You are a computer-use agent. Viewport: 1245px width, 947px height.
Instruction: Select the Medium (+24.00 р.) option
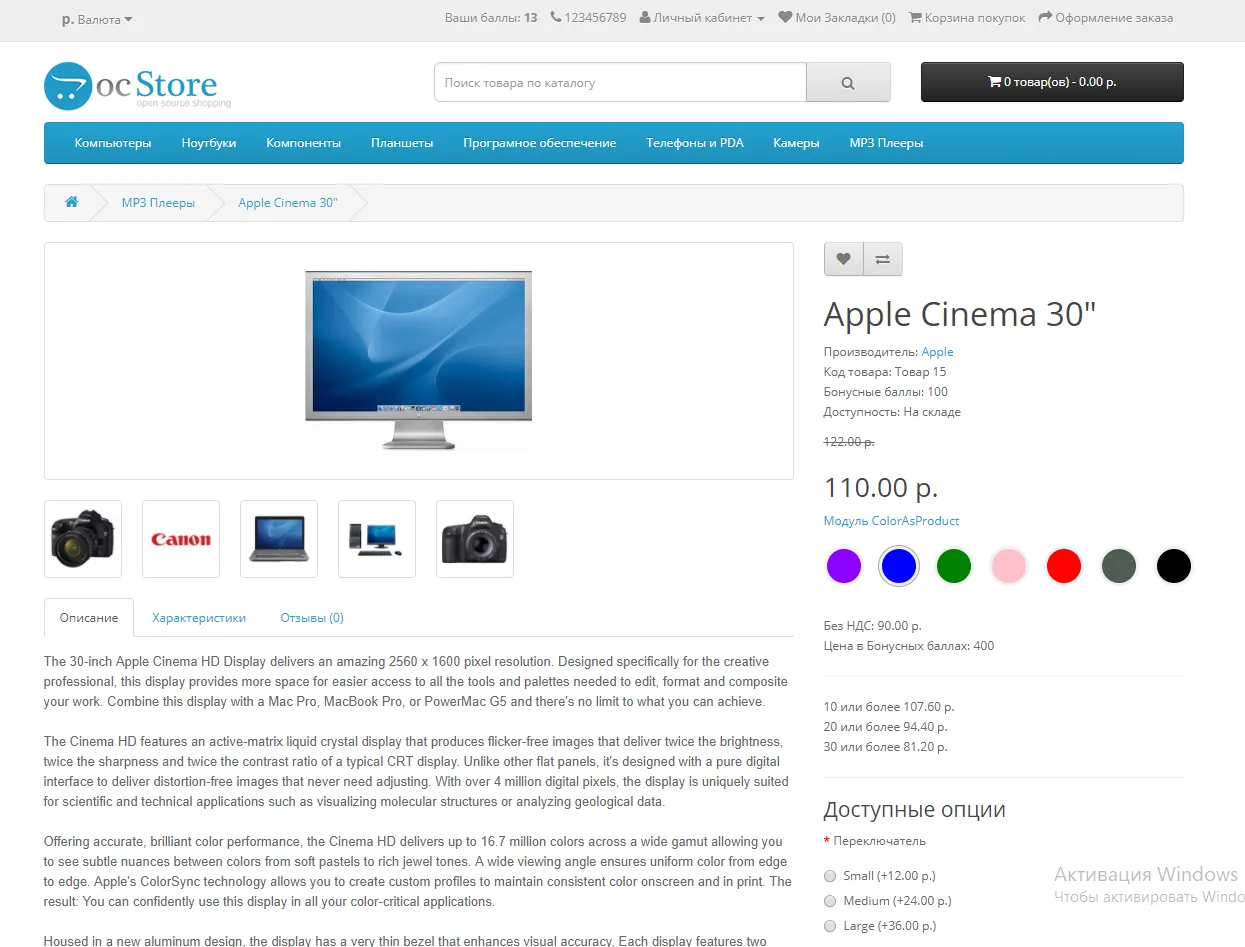pos(830,901)
